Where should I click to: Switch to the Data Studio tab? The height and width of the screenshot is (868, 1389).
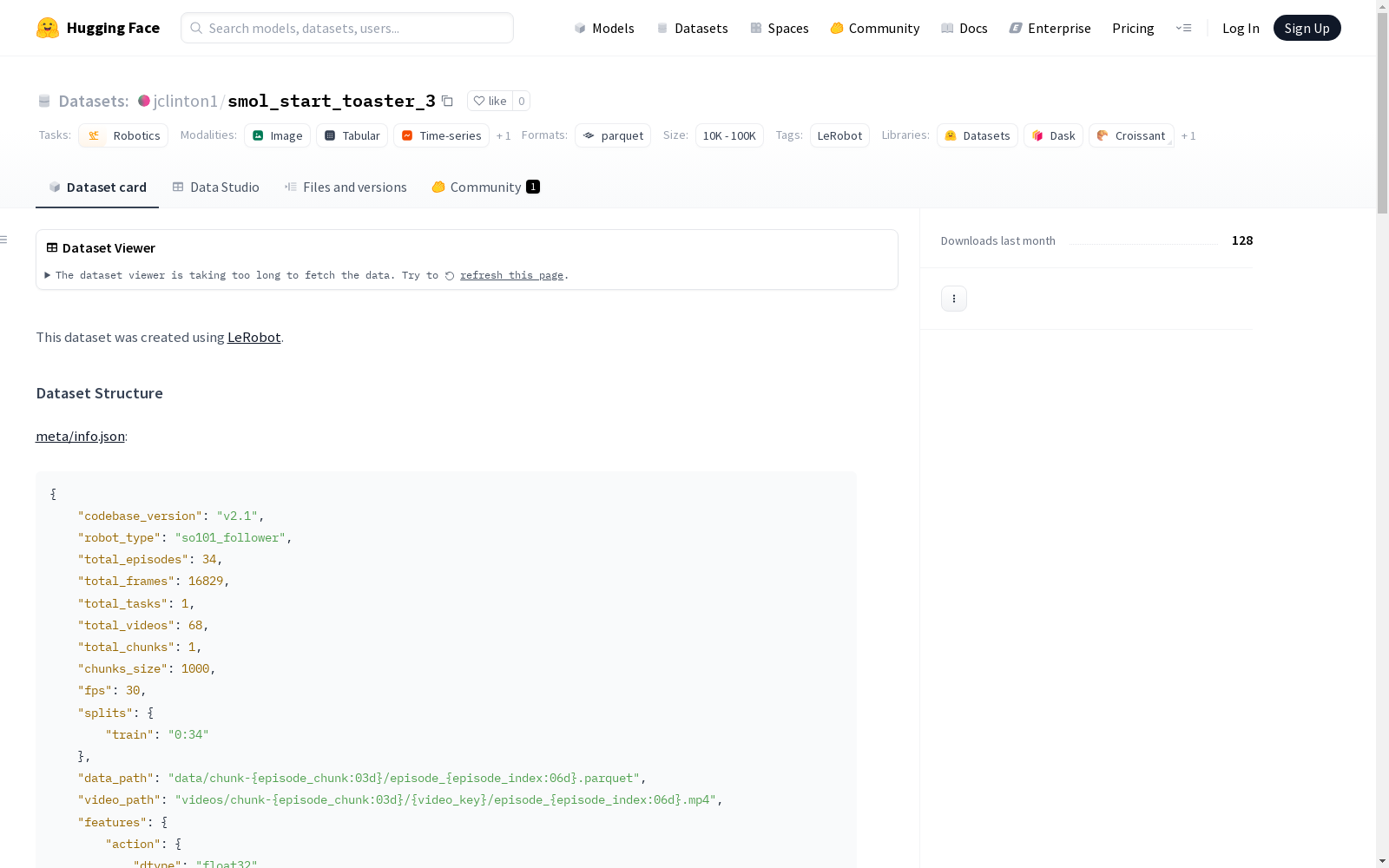[215, 187]
